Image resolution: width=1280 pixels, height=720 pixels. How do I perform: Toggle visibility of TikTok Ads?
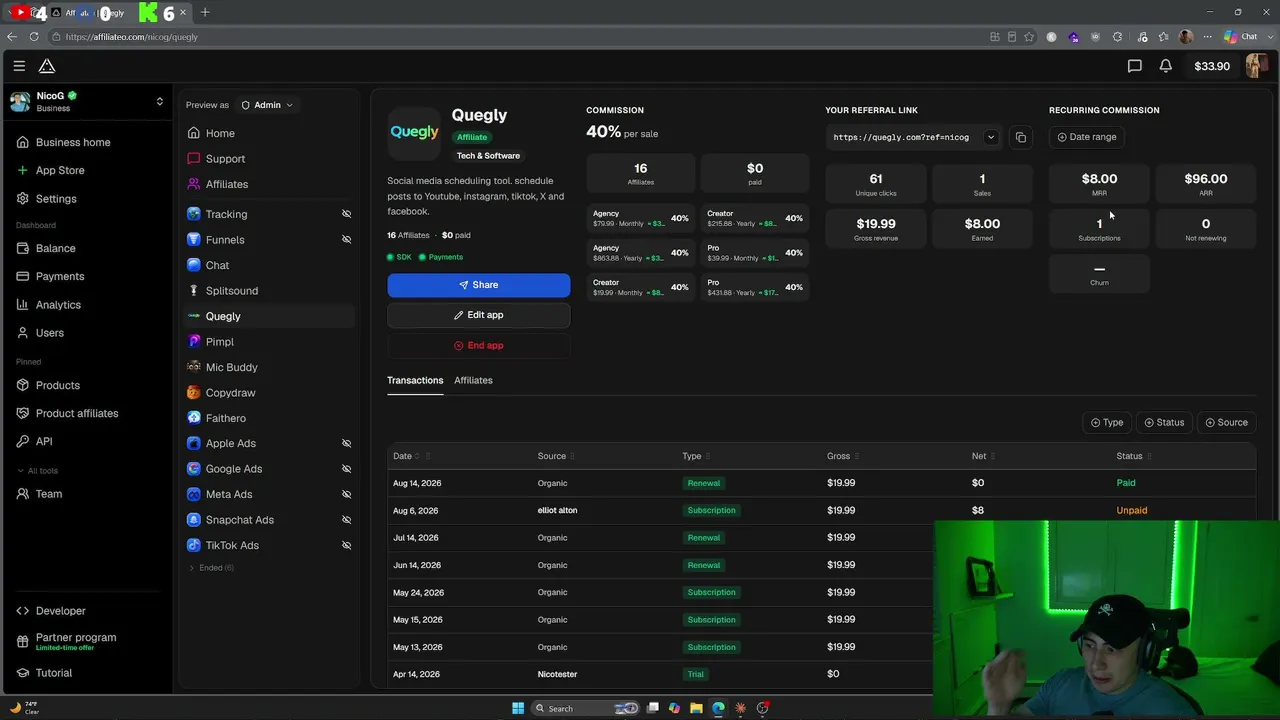(346, 545)
